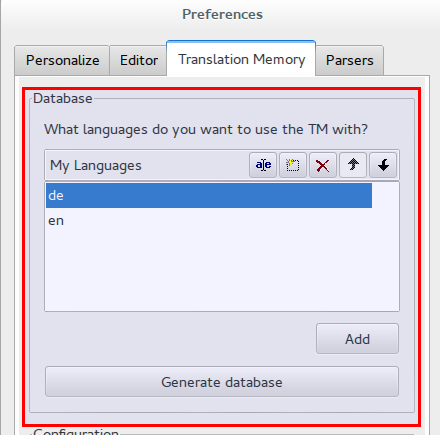
Task: Remove language with red X icon
Action: point(323,165)
